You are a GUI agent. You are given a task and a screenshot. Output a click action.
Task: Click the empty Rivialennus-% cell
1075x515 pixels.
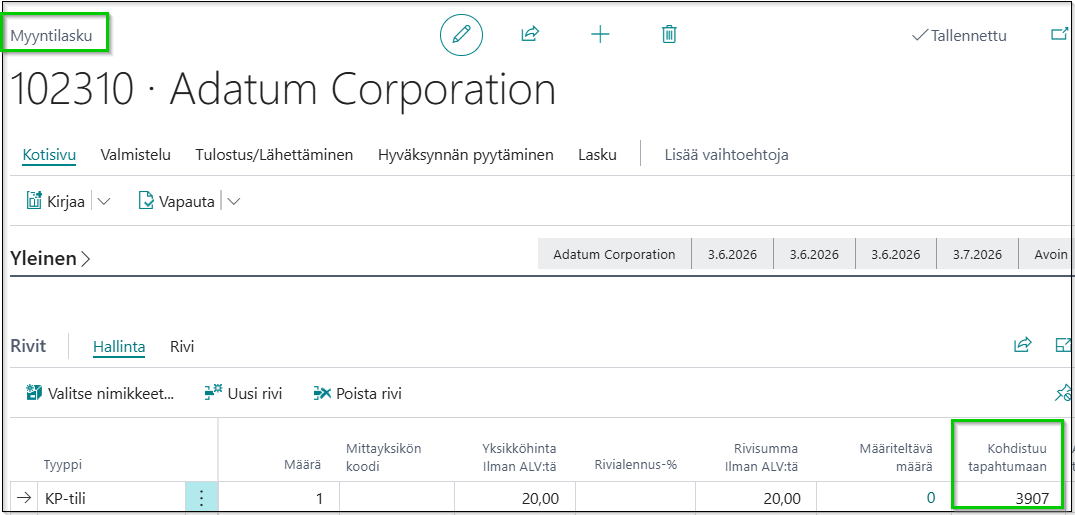pos(635,498)
